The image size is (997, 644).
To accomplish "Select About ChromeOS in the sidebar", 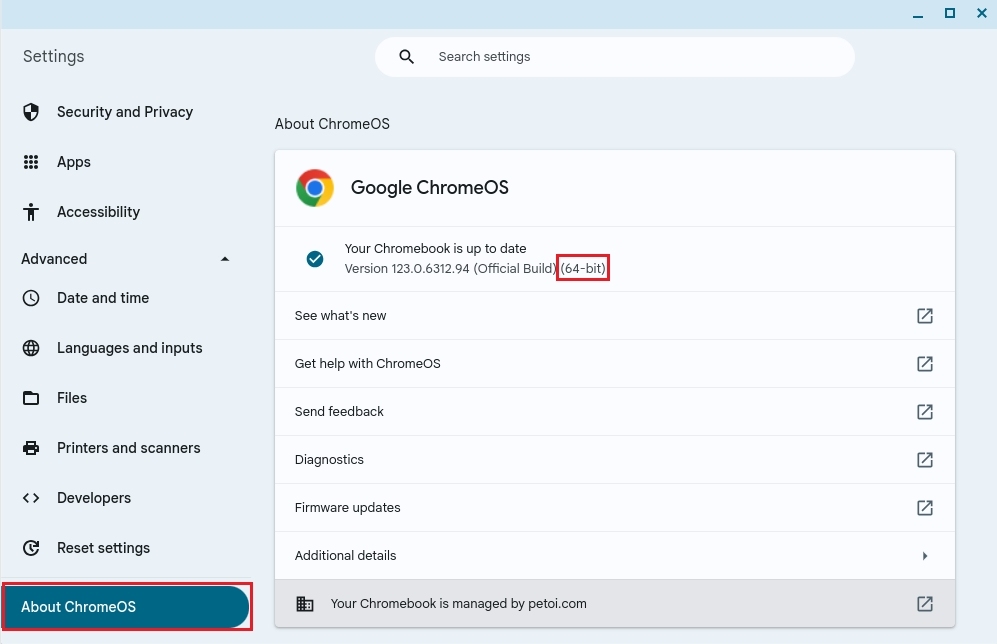I will pos(125,607).
